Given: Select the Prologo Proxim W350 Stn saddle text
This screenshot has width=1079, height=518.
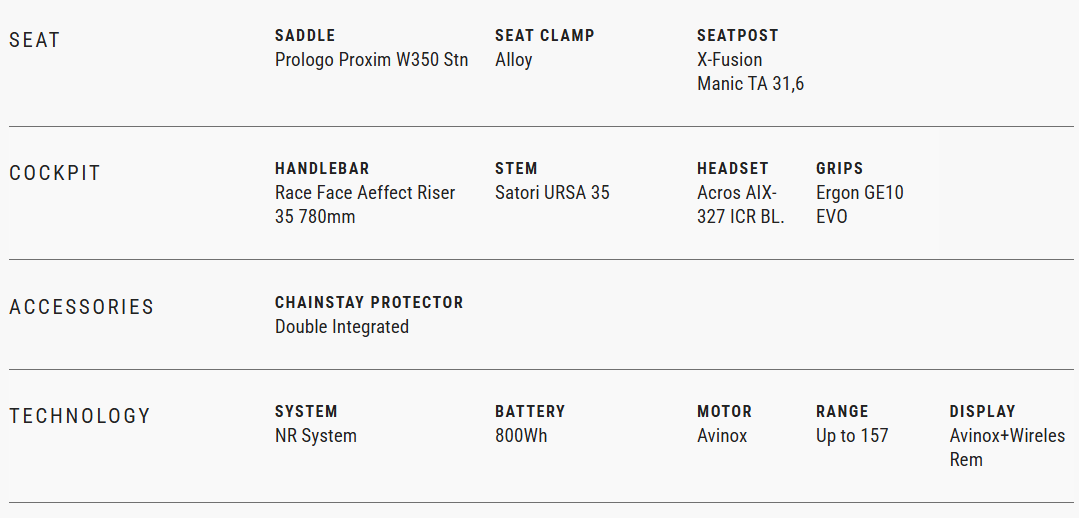Looking at the screenshot, I should pyautogui.click(x=371, y=60).
